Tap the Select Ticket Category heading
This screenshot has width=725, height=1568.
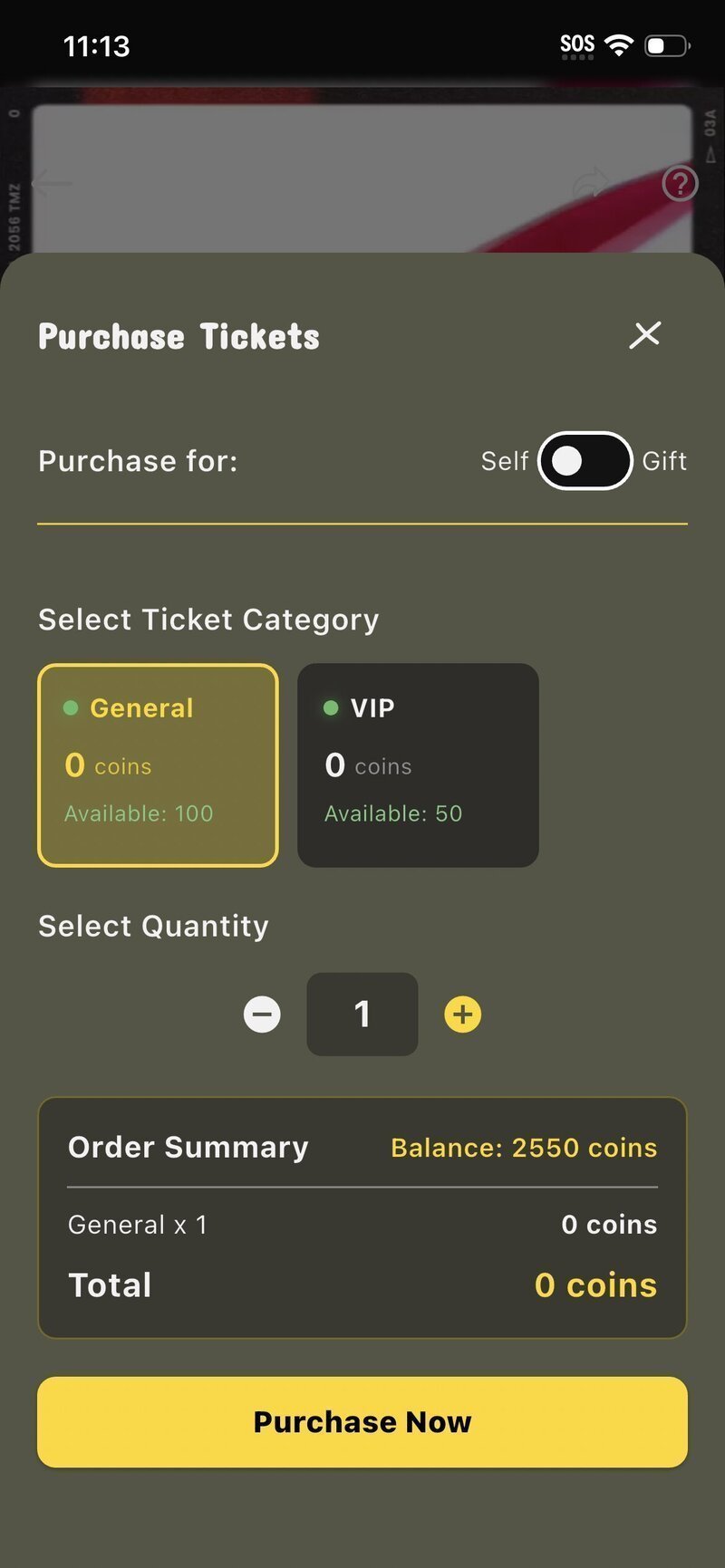(x=208, y=619)
